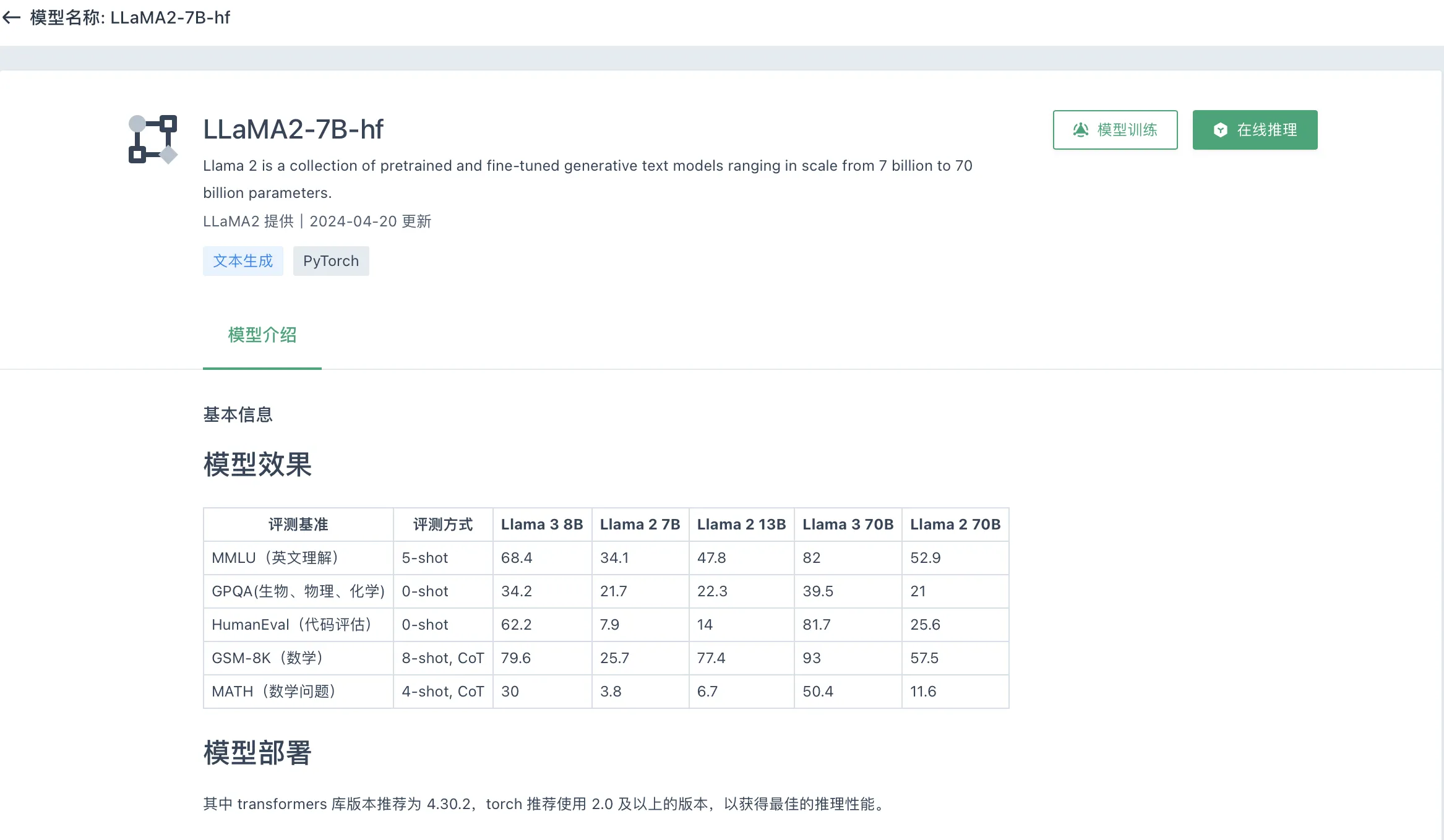
Task: Click the 模型效果 heading
Action: [257, 464]
